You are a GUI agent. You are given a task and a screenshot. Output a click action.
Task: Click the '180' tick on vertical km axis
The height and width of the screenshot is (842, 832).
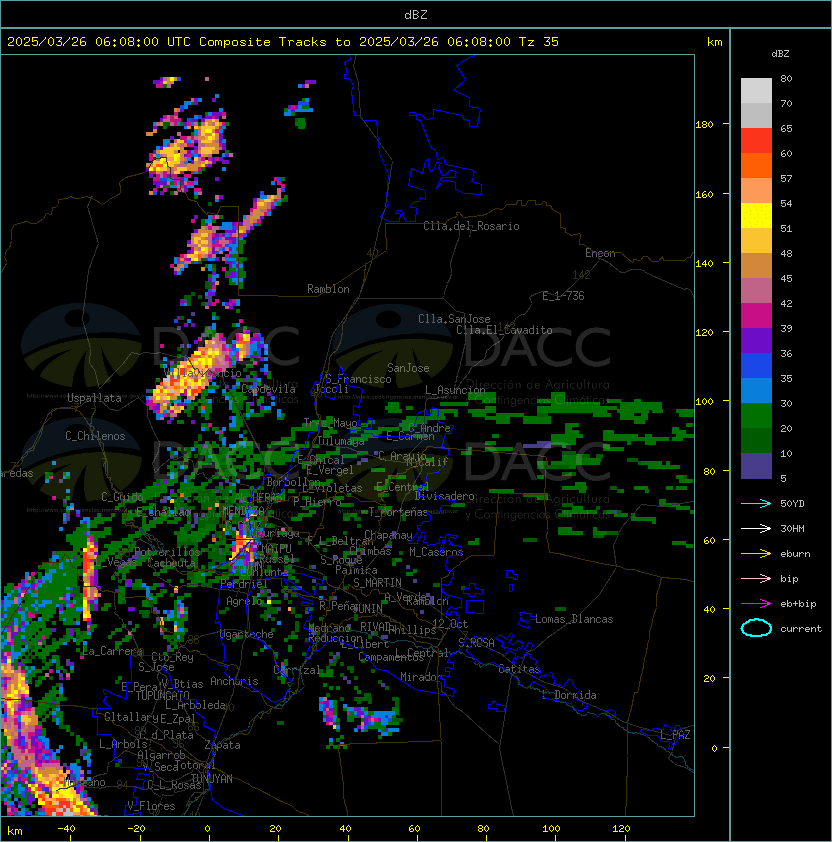(x=704, y=125)
